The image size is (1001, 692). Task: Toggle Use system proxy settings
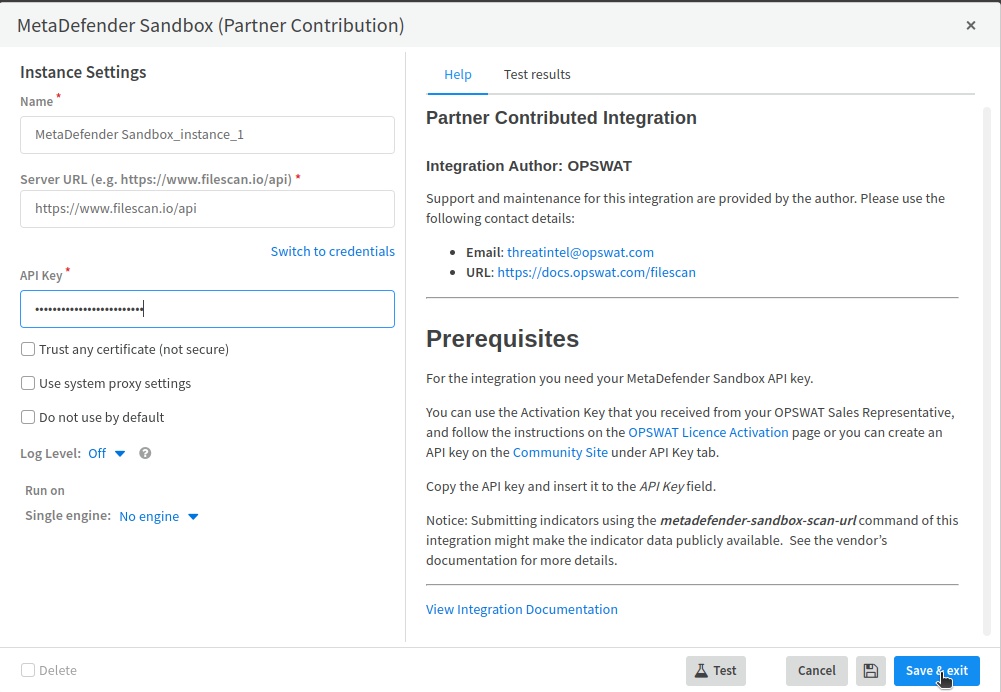[28, 383]
